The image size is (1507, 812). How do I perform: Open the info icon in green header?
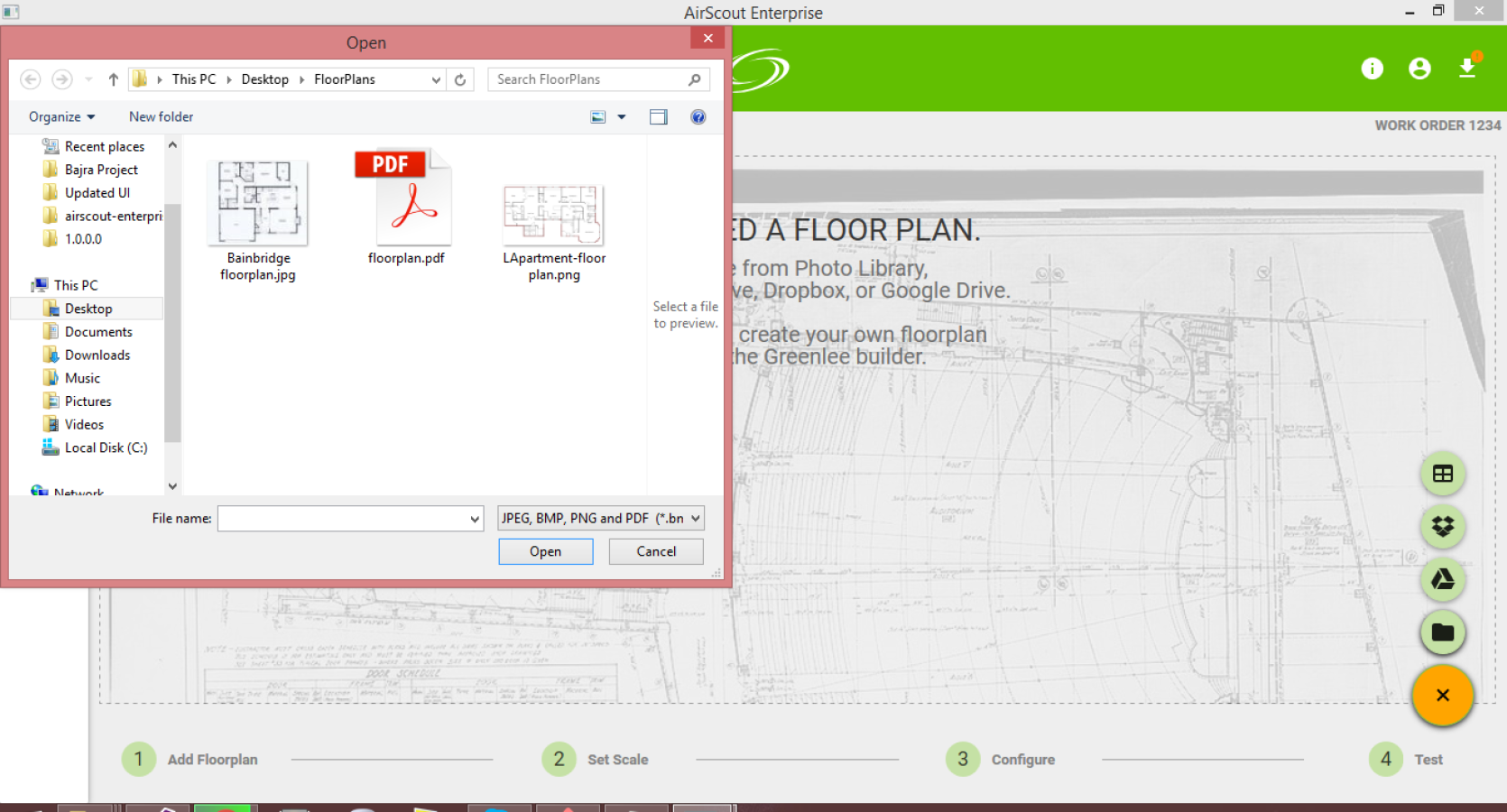[x=1372, y=69]
